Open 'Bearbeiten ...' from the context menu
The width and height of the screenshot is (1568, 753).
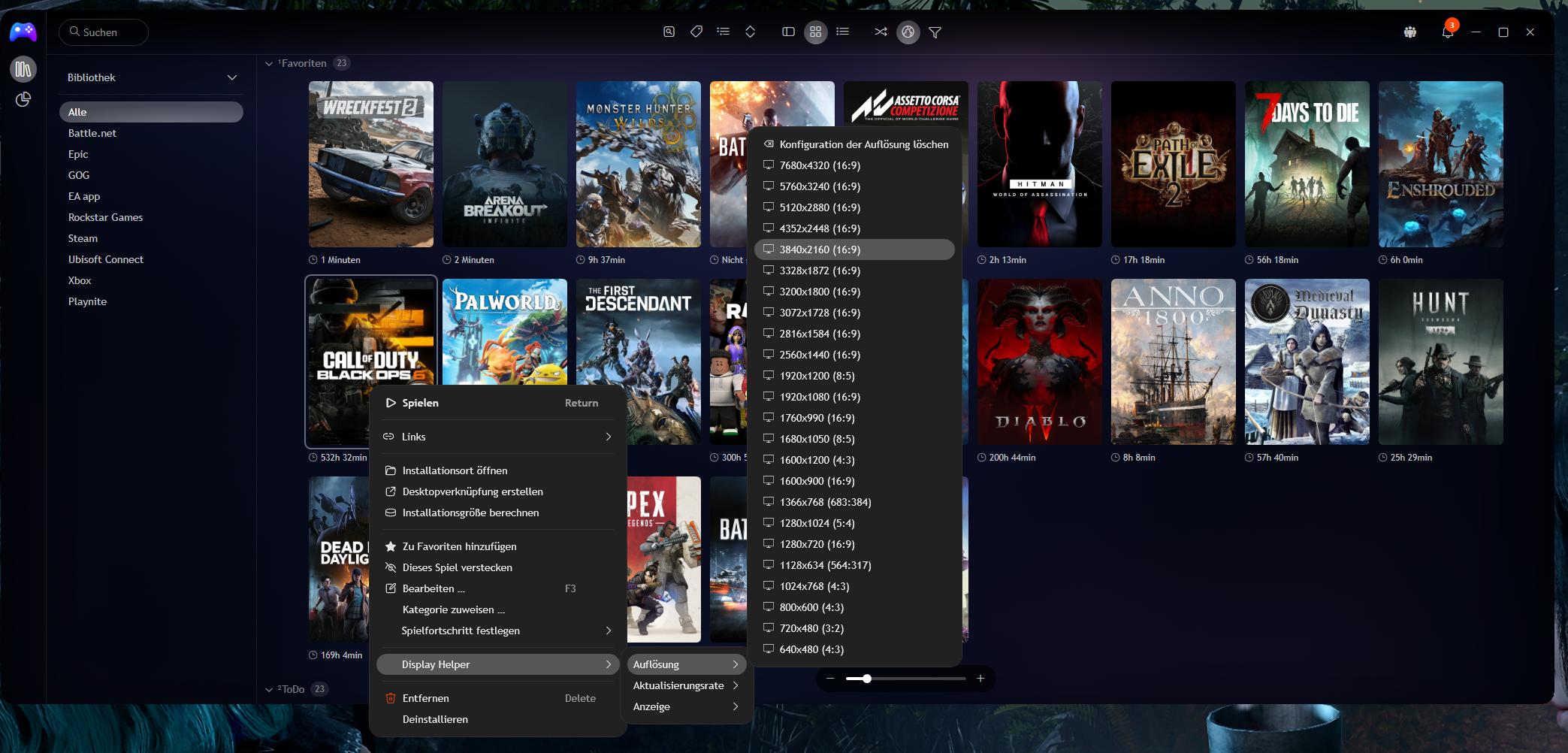click(x=500, y=588)
